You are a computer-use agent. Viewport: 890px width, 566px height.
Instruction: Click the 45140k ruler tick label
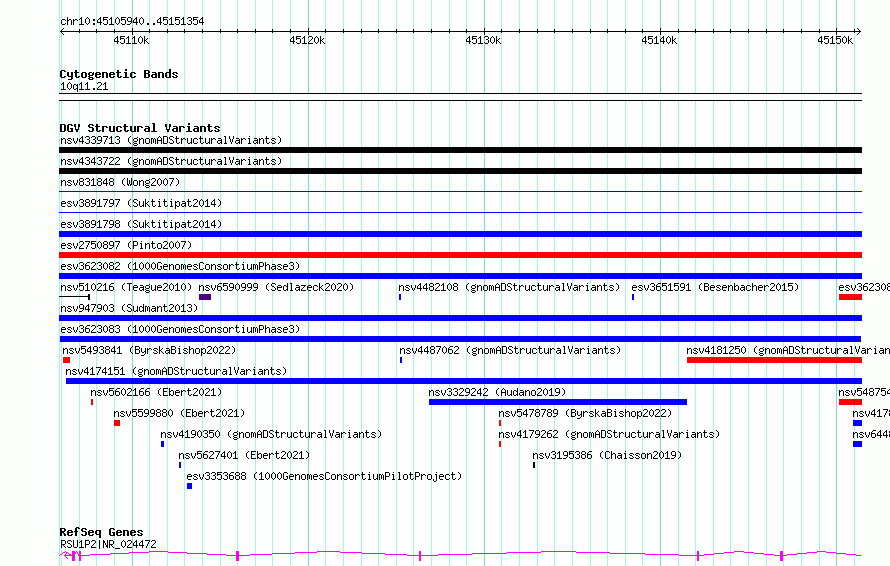pyautogui.click(x=659, y=40)
